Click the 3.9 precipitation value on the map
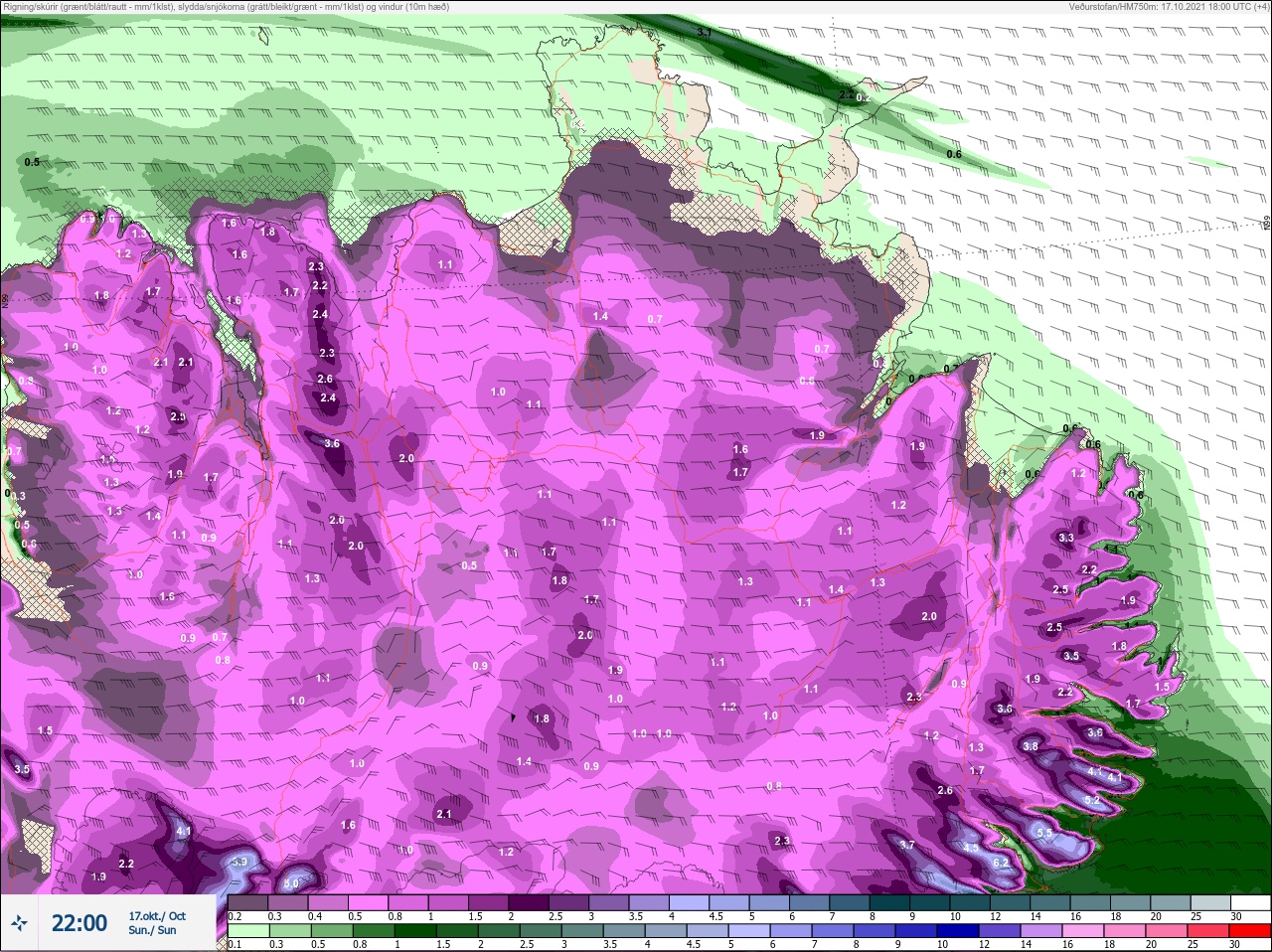Image resolution: width=1272 pixels, height=952 pixels. (x=238, y=862)
